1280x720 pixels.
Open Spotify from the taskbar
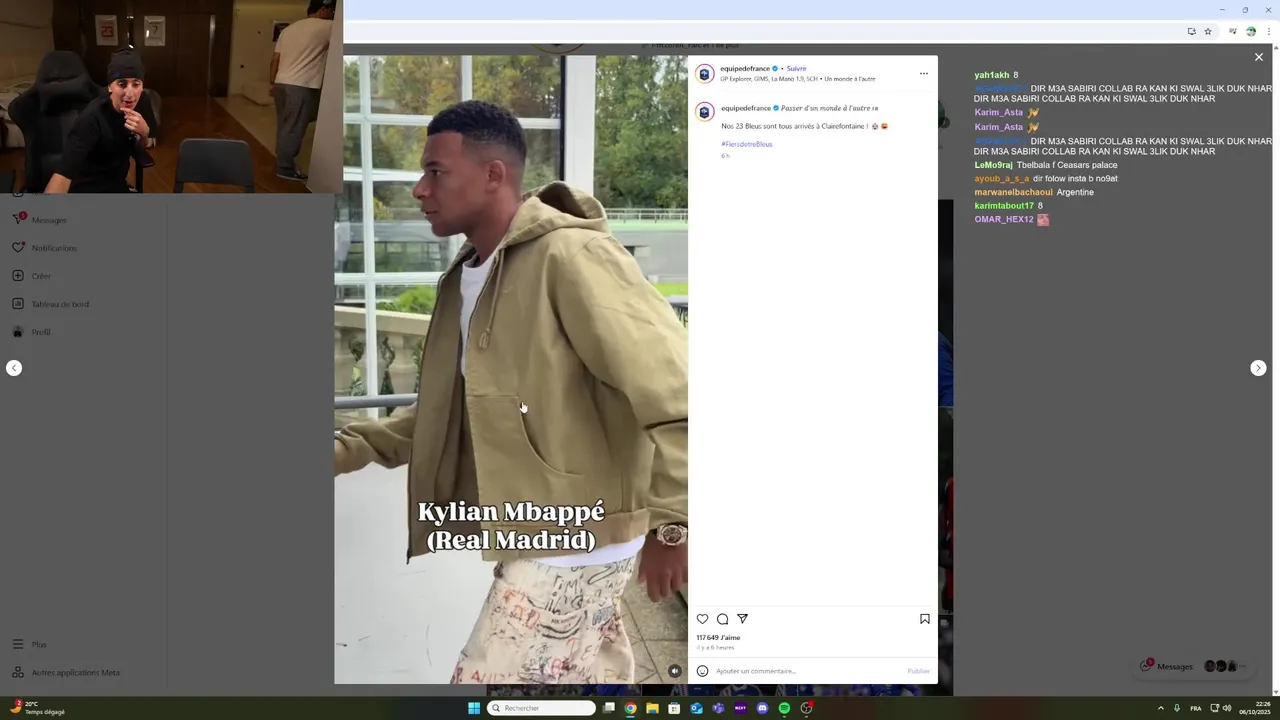click(784, 708)
